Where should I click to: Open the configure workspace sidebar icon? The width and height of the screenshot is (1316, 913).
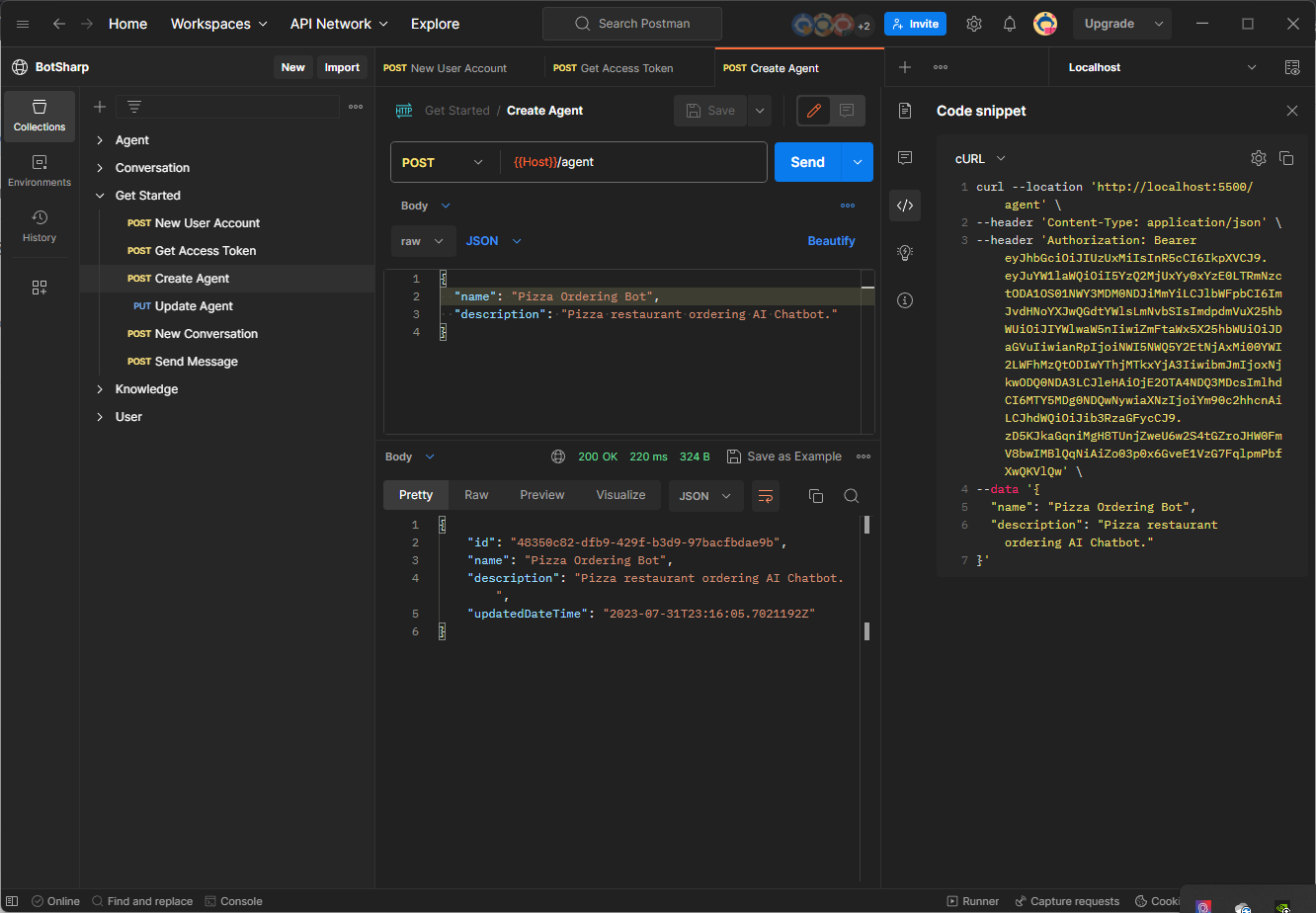pos(40,288)
